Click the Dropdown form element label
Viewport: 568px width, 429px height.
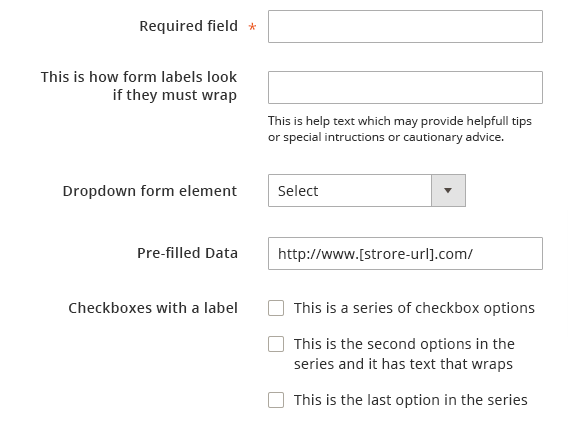(x=150, y=191)
